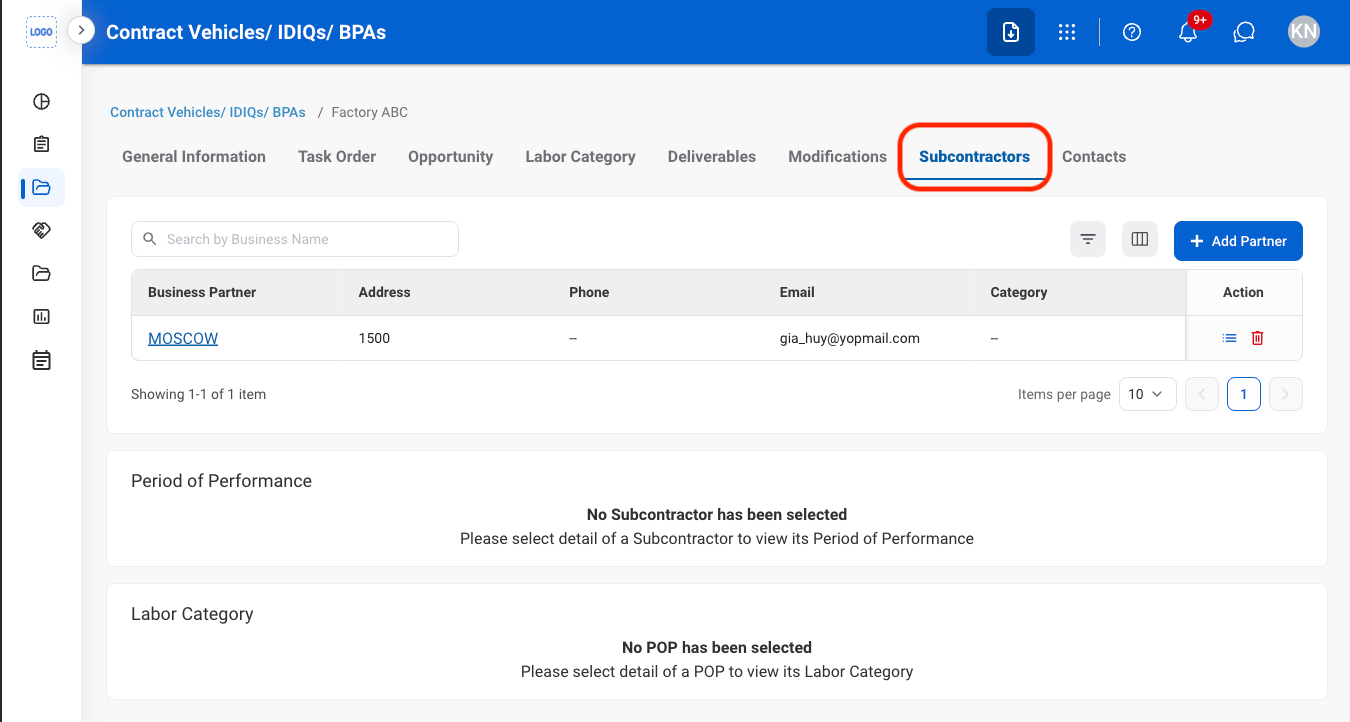The height and width of the screenshot is (722, 1350).
Task: Open the chat messages icon
Action: coord(1244,32)
